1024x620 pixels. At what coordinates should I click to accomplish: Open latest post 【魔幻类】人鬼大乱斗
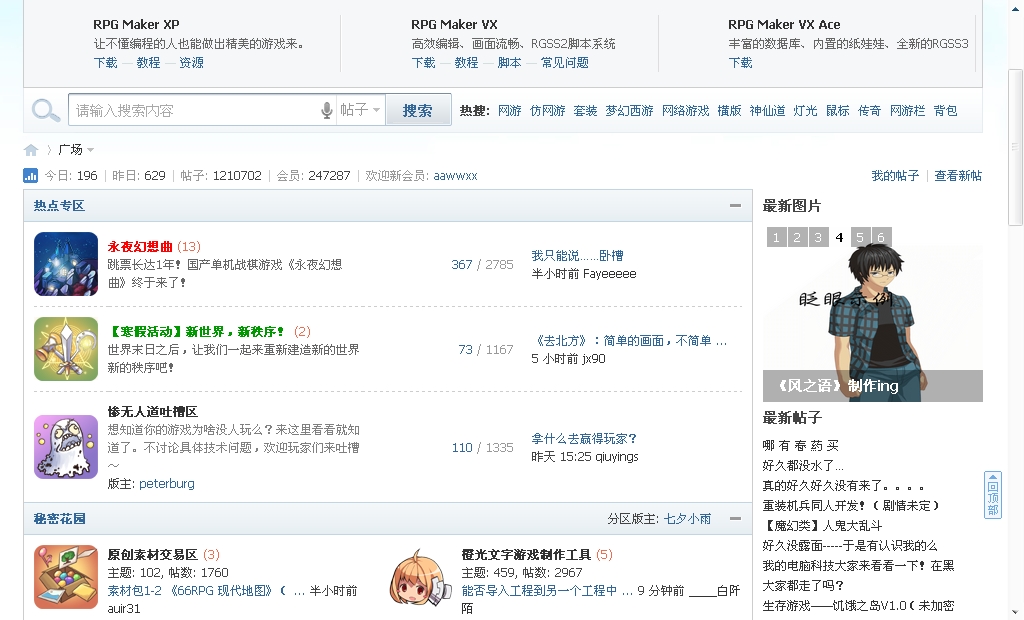tap(822, 525)
